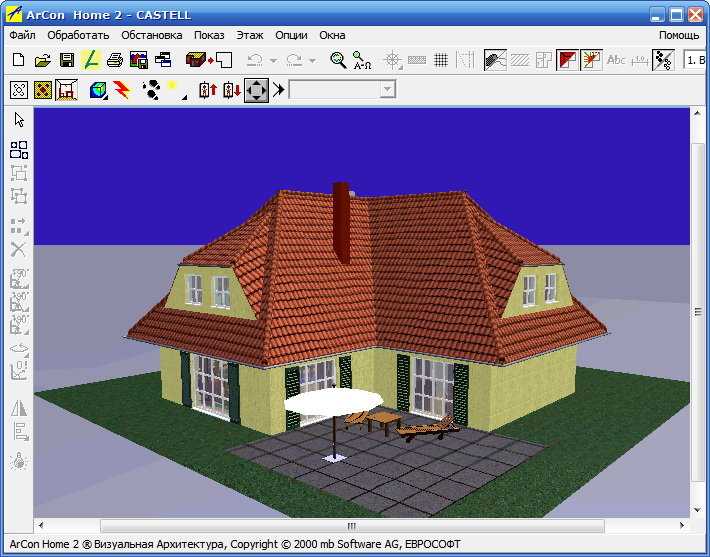
Task: Open the Показ menu
Action: [209, 35]
